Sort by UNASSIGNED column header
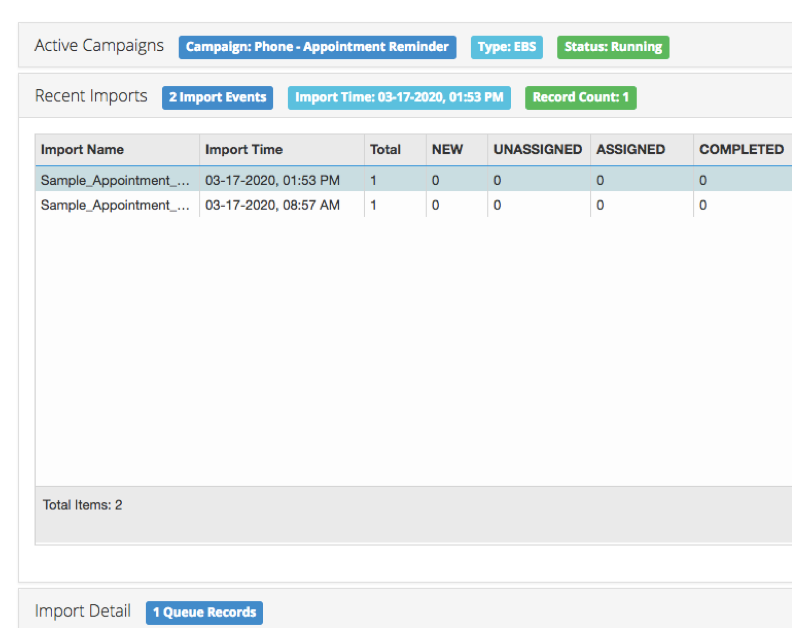This screenshot has width=808, height=643. coord(539,150)
